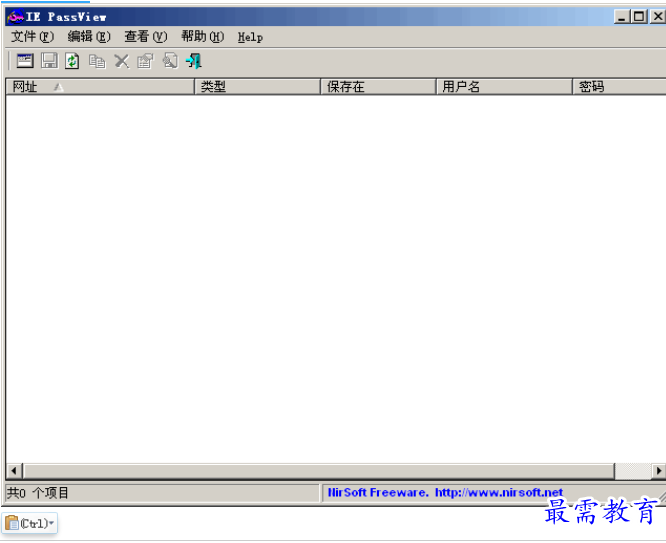Sort by the 类型 column header
The height and width of the screenshot is (543, 666).
[x=257, y=87]
